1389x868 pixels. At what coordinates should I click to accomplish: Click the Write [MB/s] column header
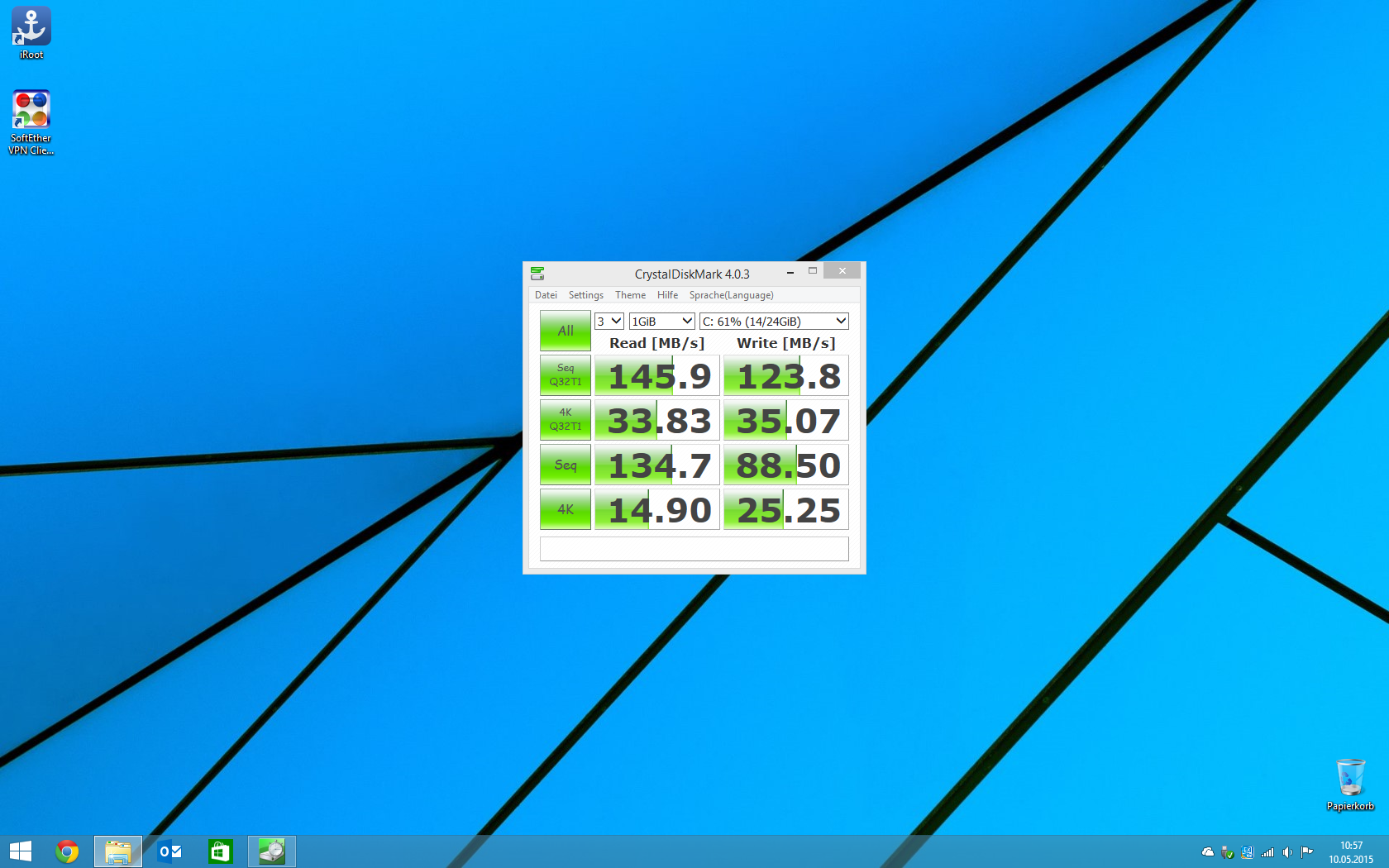tap(786, 343)
